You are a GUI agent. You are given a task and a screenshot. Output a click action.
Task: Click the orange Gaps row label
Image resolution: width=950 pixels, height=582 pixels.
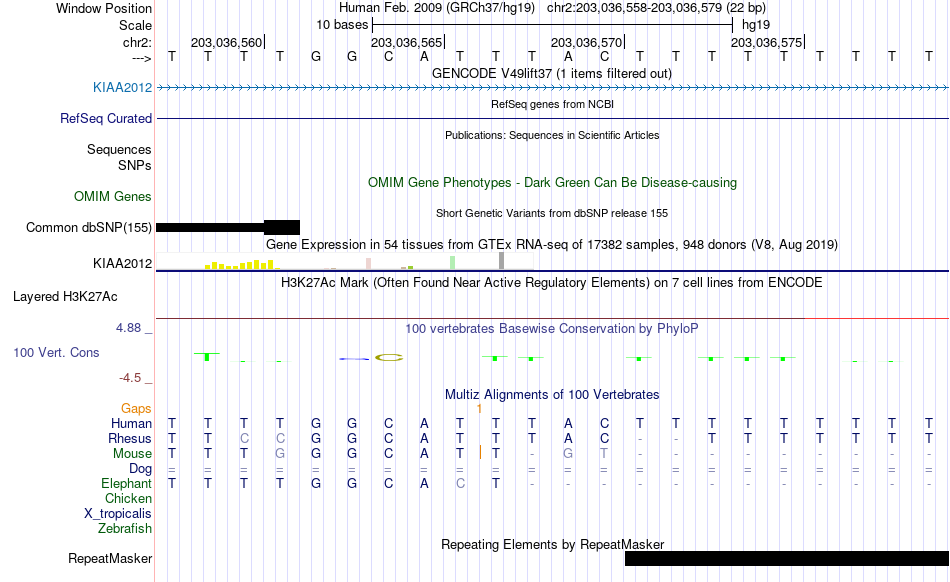[x=136, y=408]
